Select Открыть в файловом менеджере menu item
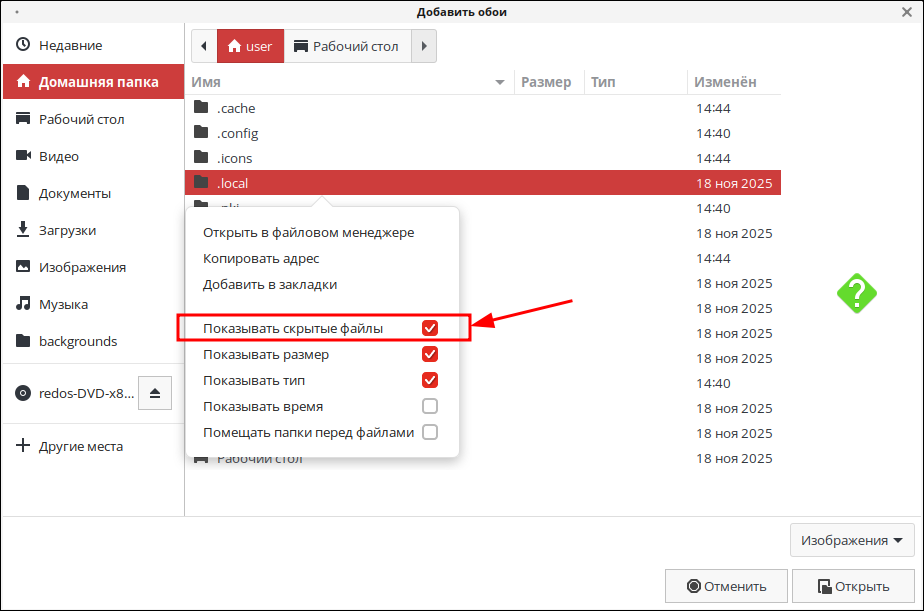This screenshot has width=924, height=611. coord(308,232)
